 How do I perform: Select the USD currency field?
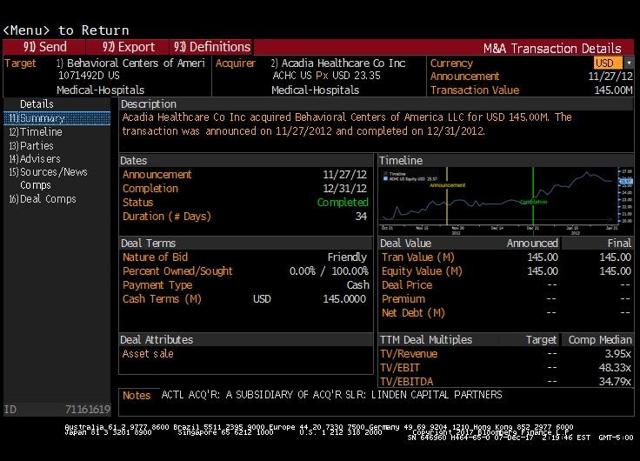pos(608,63)
